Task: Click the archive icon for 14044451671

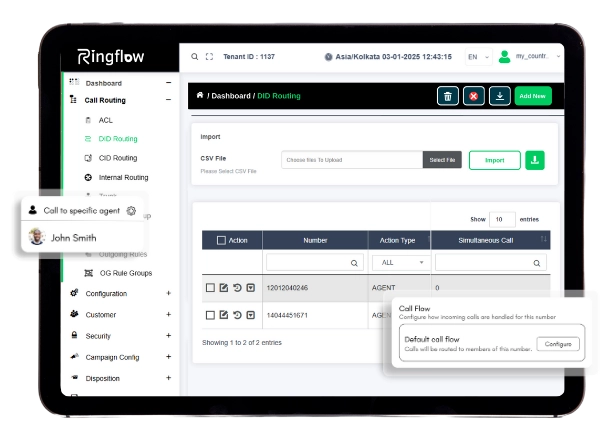Action: click(251, 315)
